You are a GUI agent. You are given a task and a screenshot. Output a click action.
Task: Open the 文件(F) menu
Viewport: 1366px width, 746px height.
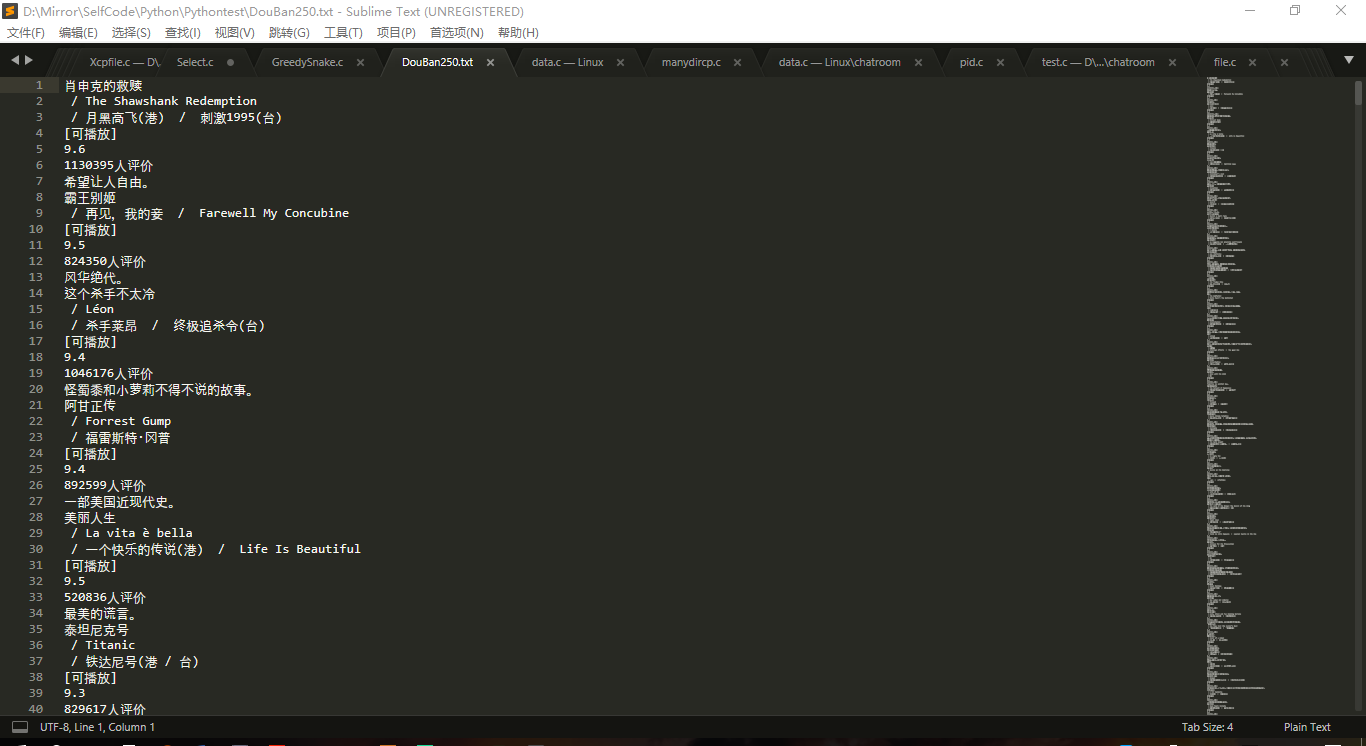(26, 33)
